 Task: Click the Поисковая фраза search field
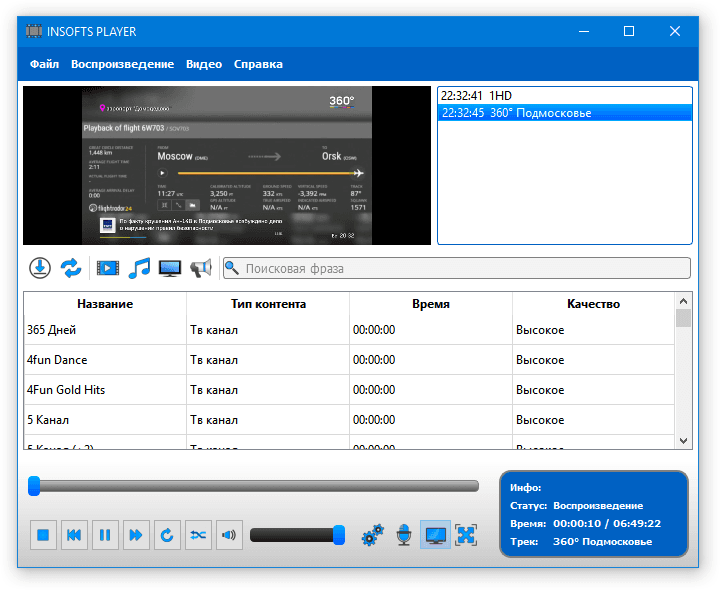(x=456, y=268)
